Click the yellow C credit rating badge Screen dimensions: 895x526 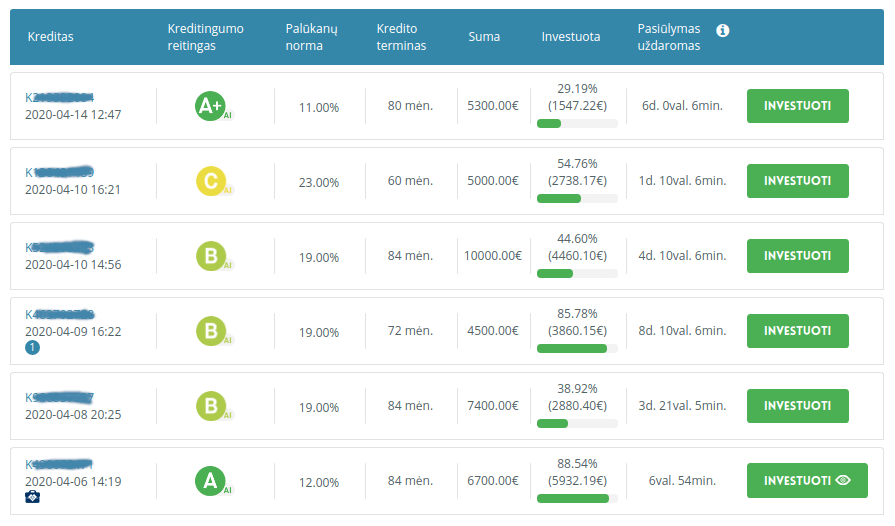point(210,182)
